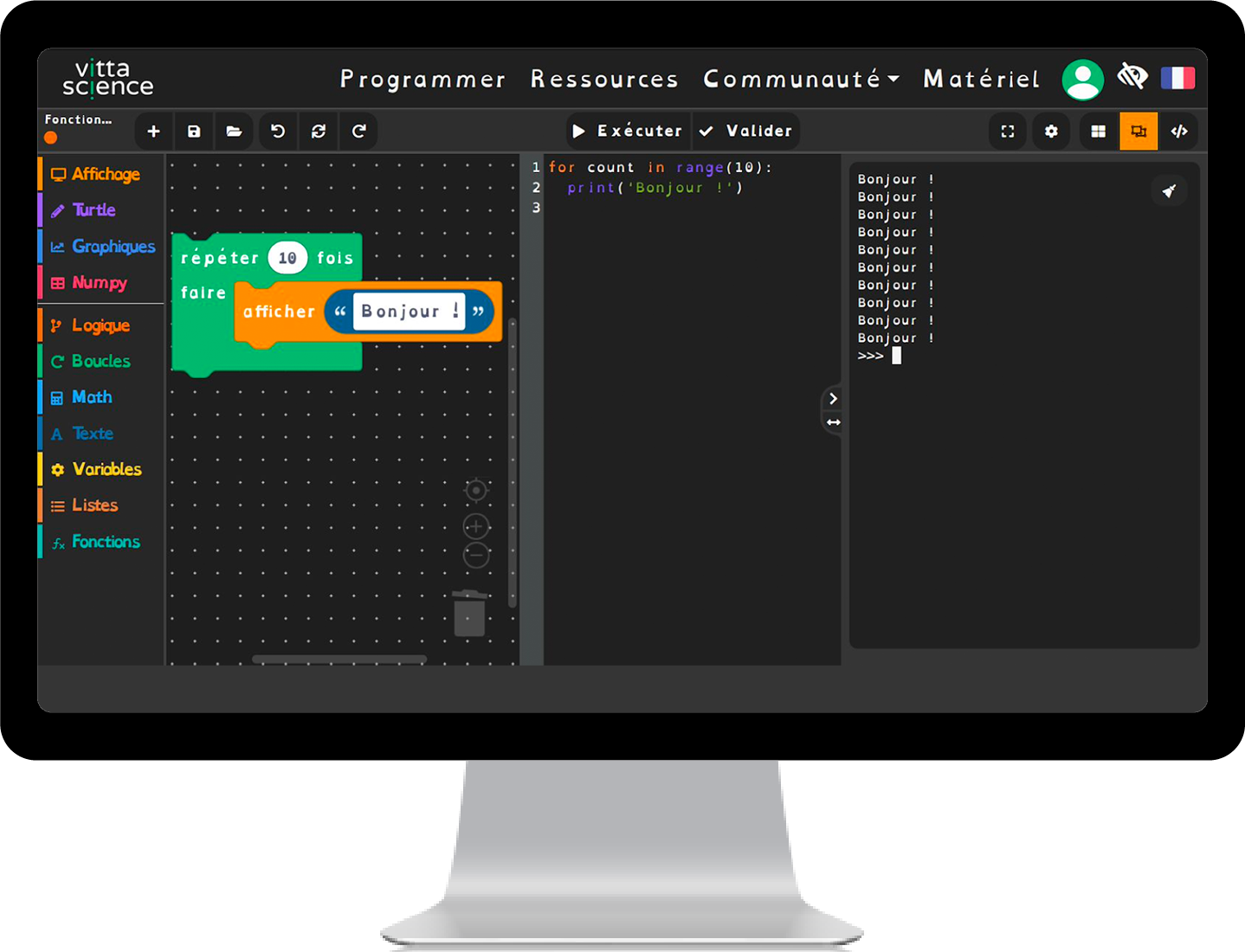Switch to the Ressources menu
Image resolution: width=1245 pixels, height=952 pixels.
tap(604, 79)
